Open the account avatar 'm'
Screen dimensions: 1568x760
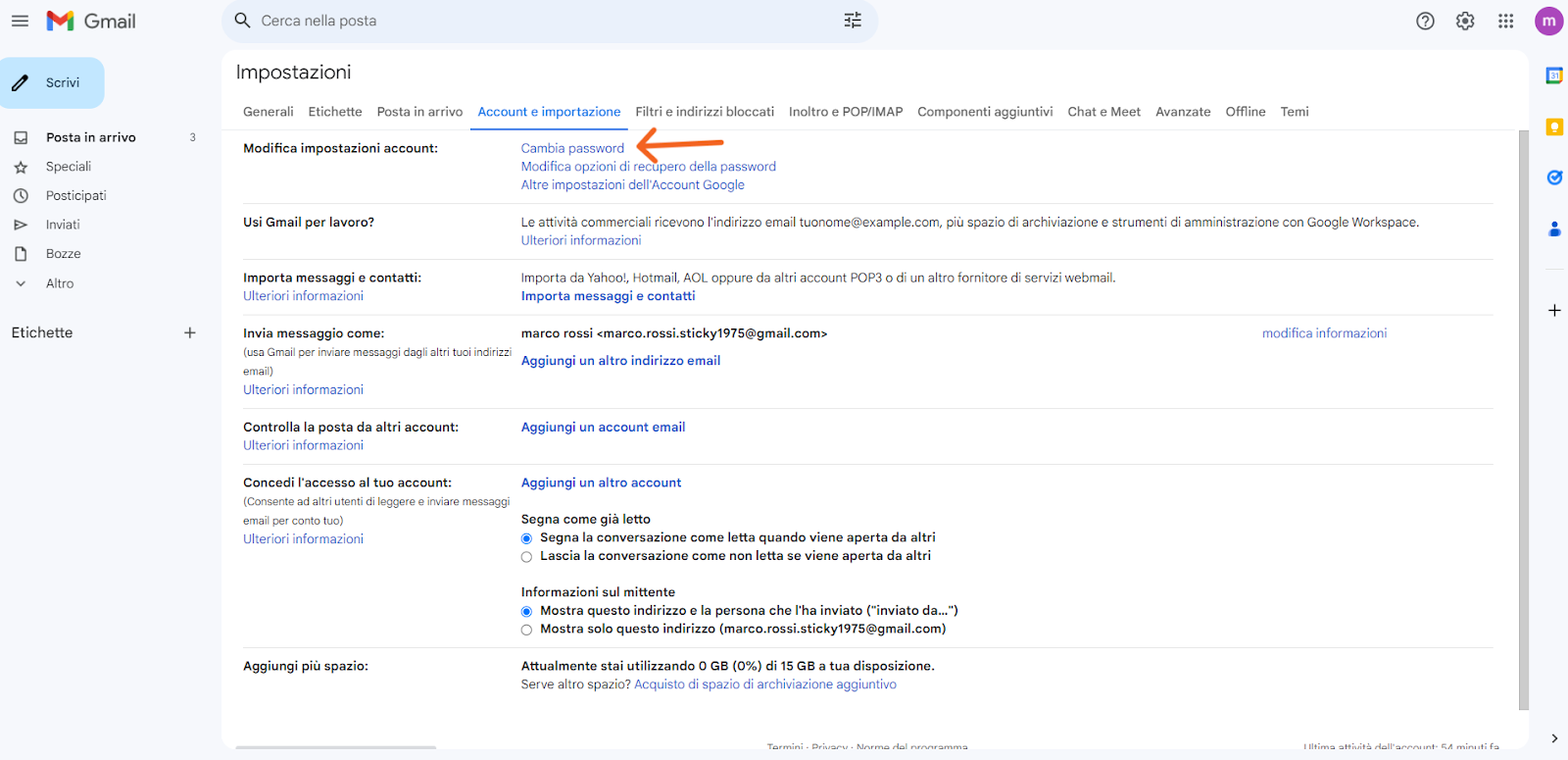[x=1548, y=21]
